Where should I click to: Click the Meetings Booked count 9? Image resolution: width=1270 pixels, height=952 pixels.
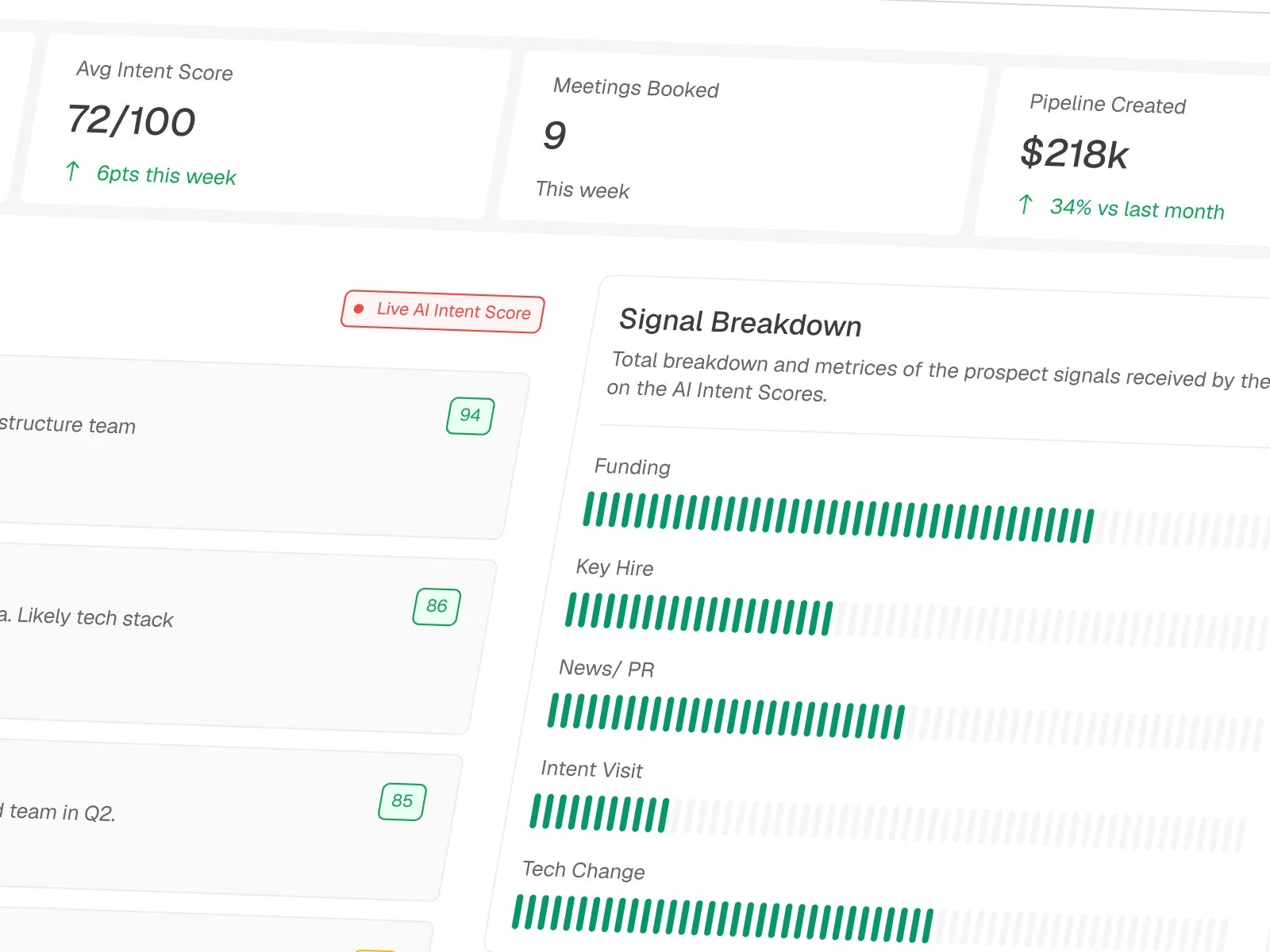pyautogui.click(x=555, y=136)
